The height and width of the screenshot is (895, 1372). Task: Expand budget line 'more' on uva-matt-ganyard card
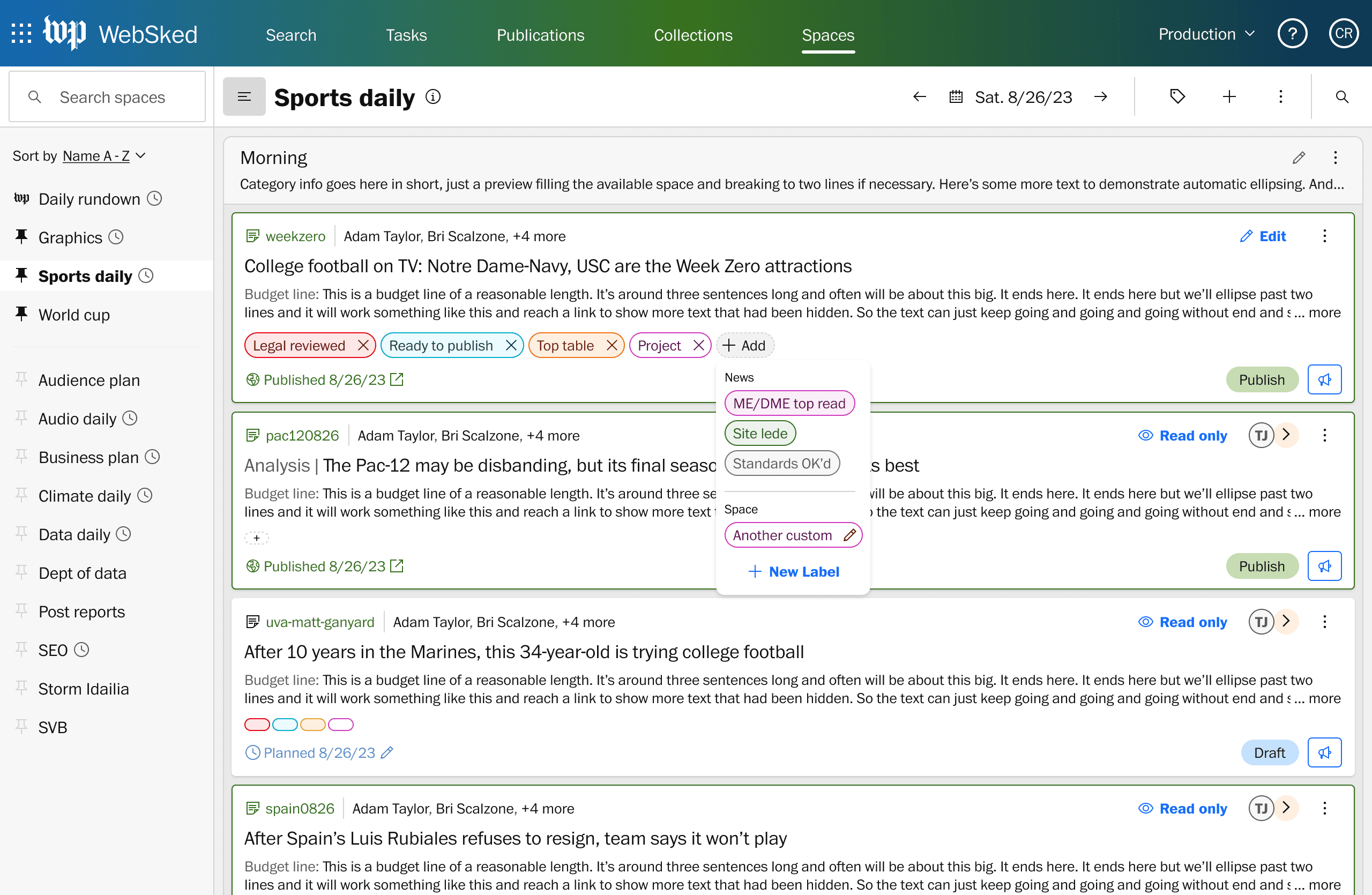tap(1324, 698)
